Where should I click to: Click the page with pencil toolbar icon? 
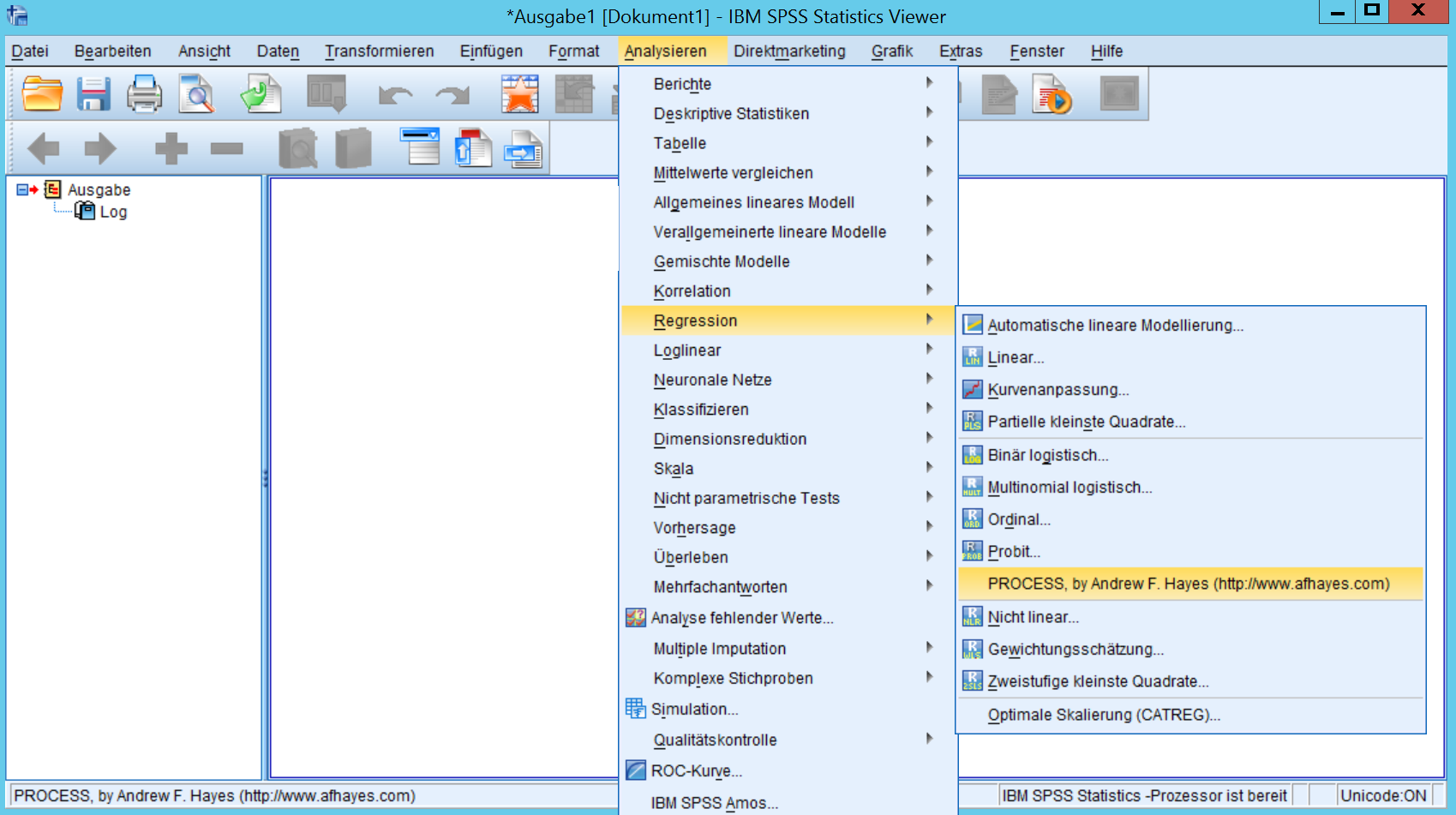click(x=998, y=93)
